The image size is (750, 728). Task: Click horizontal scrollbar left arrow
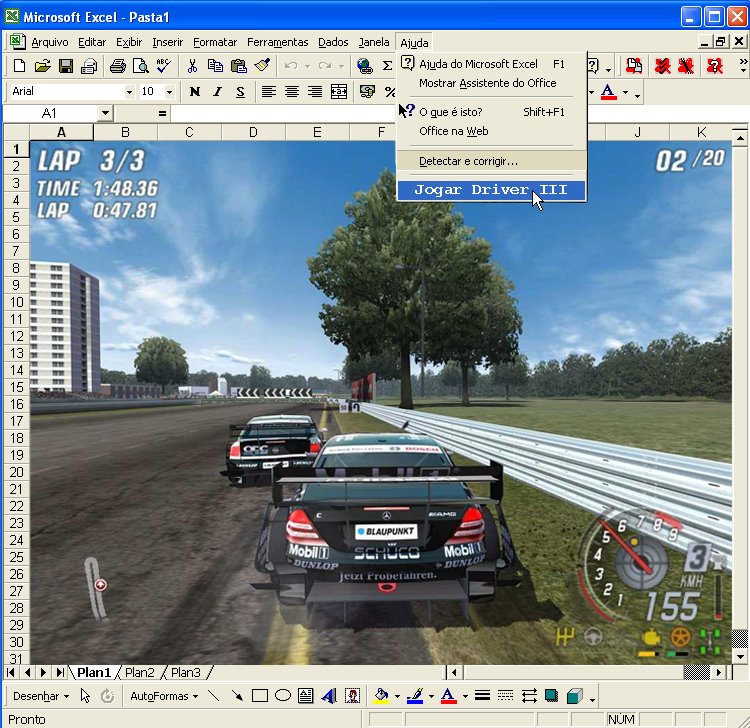pos(454,673)
